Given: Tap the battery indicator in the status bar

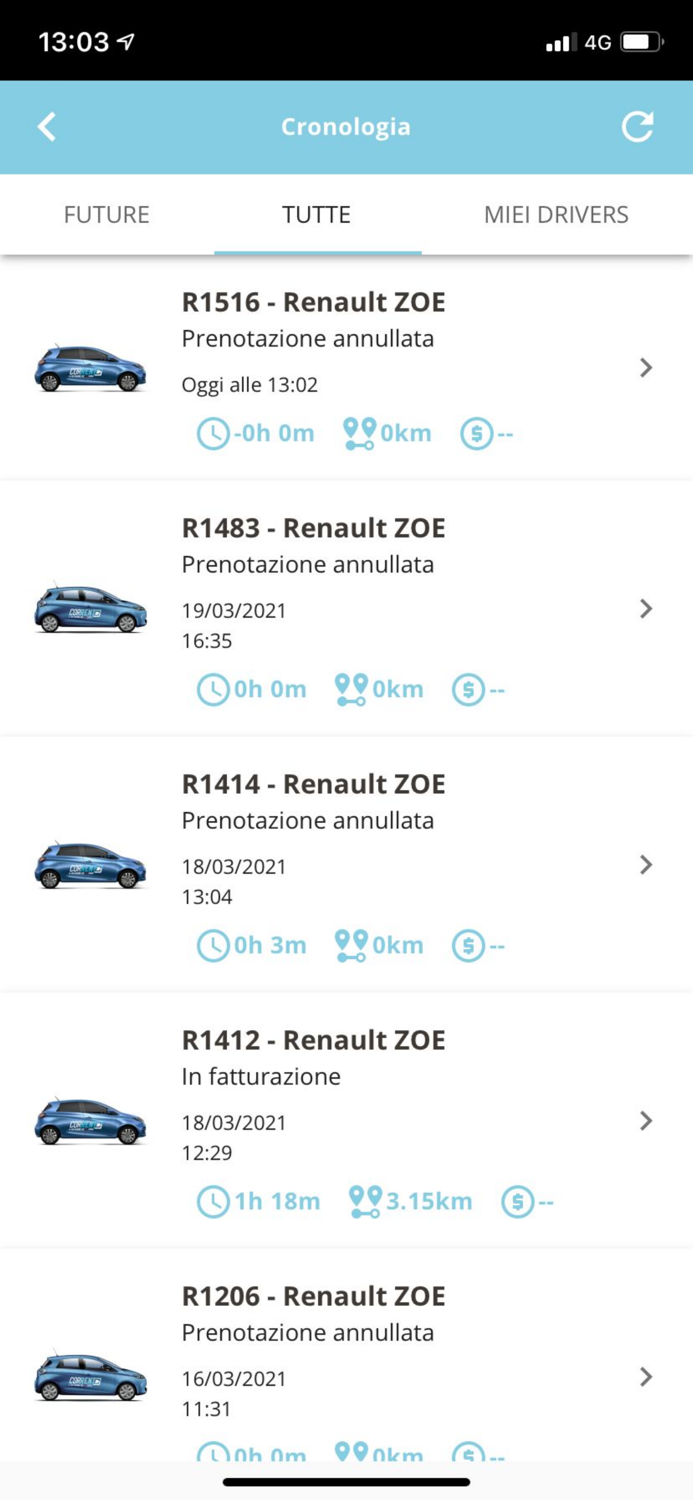Looking at the screenshot, I should point(640,42).
